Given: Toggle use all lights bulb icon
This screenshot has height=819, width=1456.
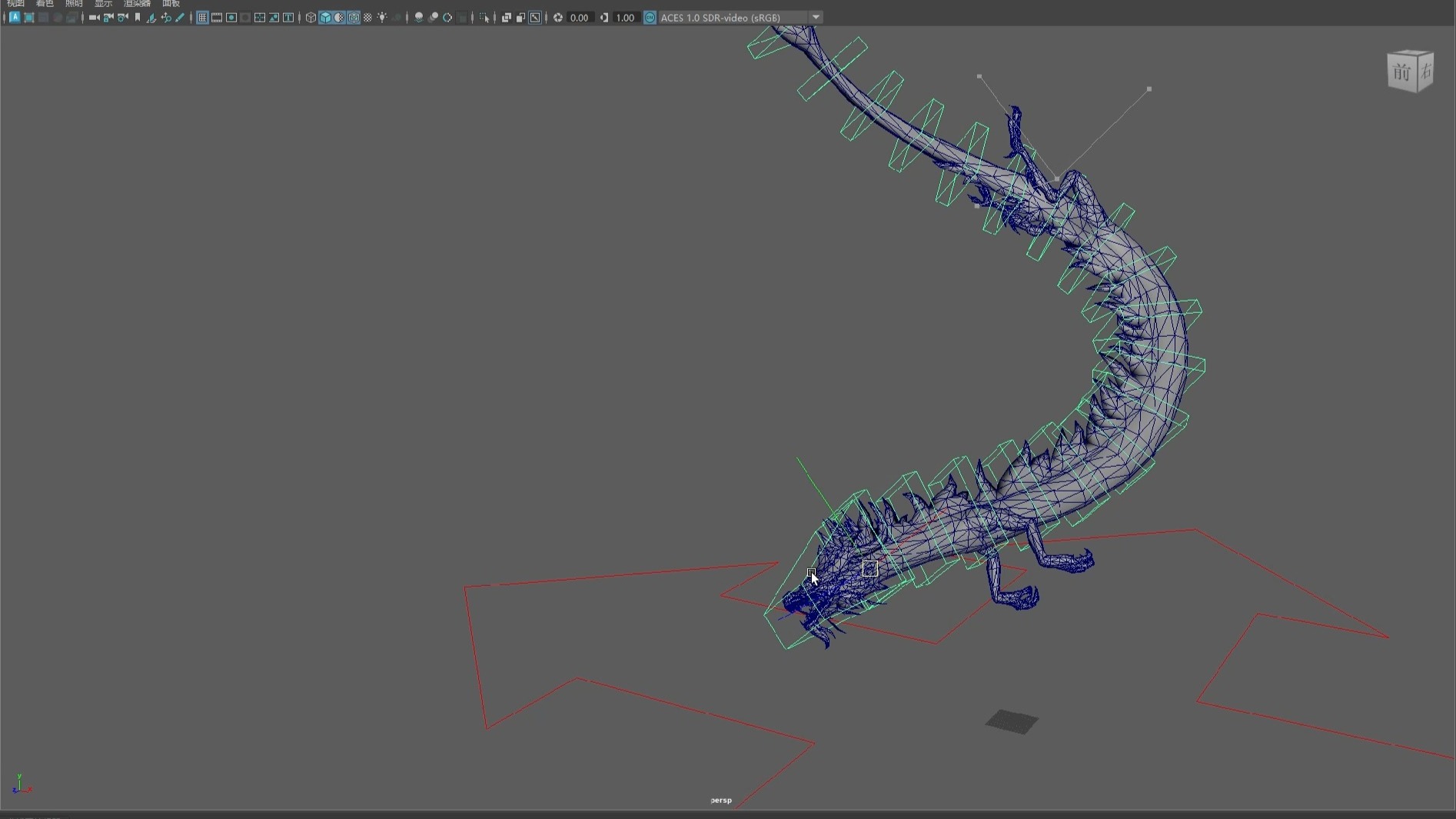Looking at the screenshot, I should [x=382, y=18].
